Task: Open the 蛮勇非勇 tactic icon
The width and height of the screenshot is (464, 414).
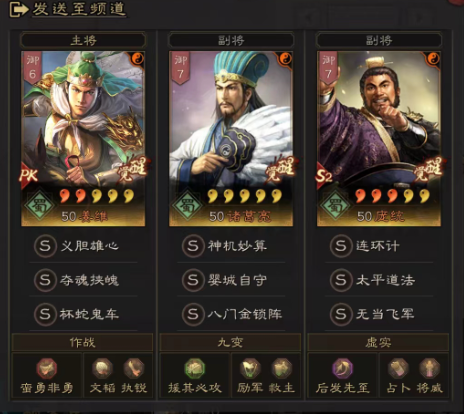Action: click(47, 368)
